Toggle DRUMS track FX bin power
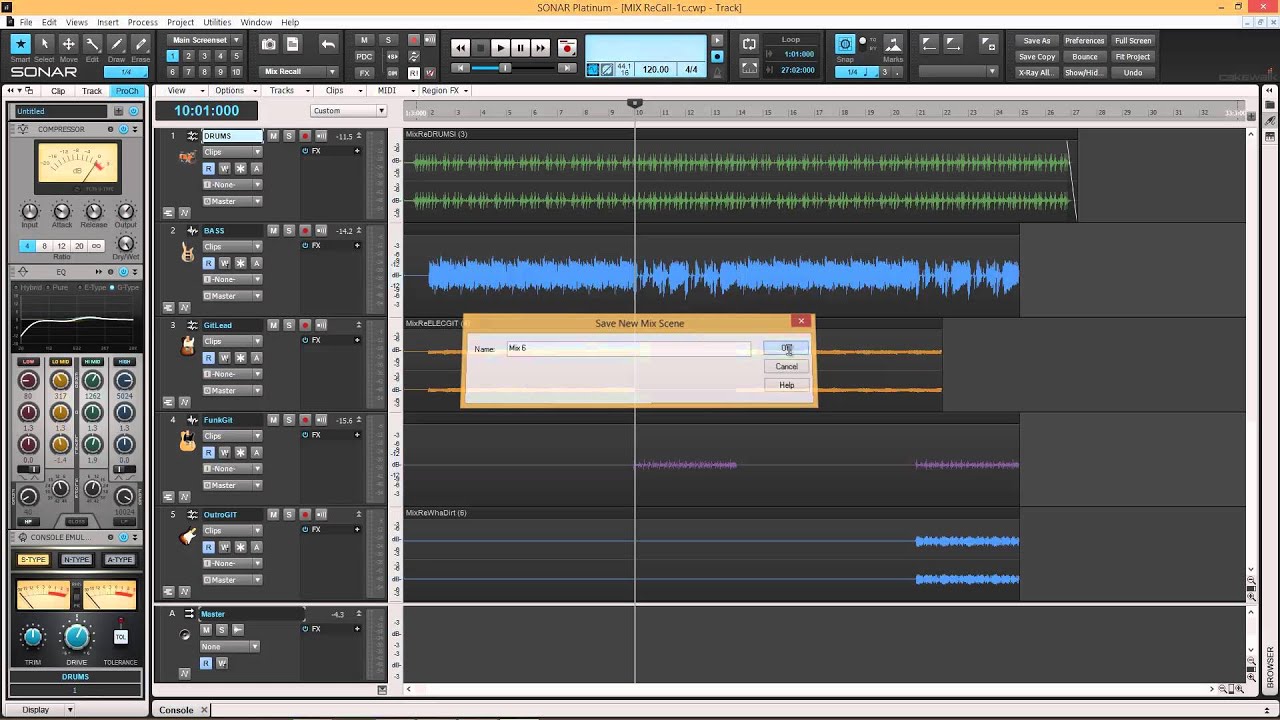Image resolution: width=1280 pixels, height=720 pixels. tap(305, 151)
